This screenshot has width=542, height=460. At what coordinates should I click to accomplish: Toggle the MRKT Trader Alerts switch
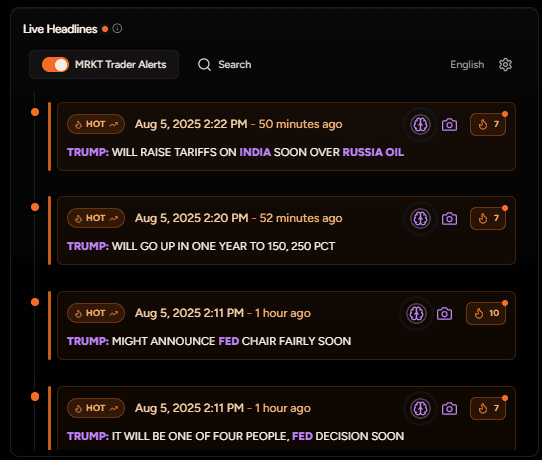pos(55,65)
